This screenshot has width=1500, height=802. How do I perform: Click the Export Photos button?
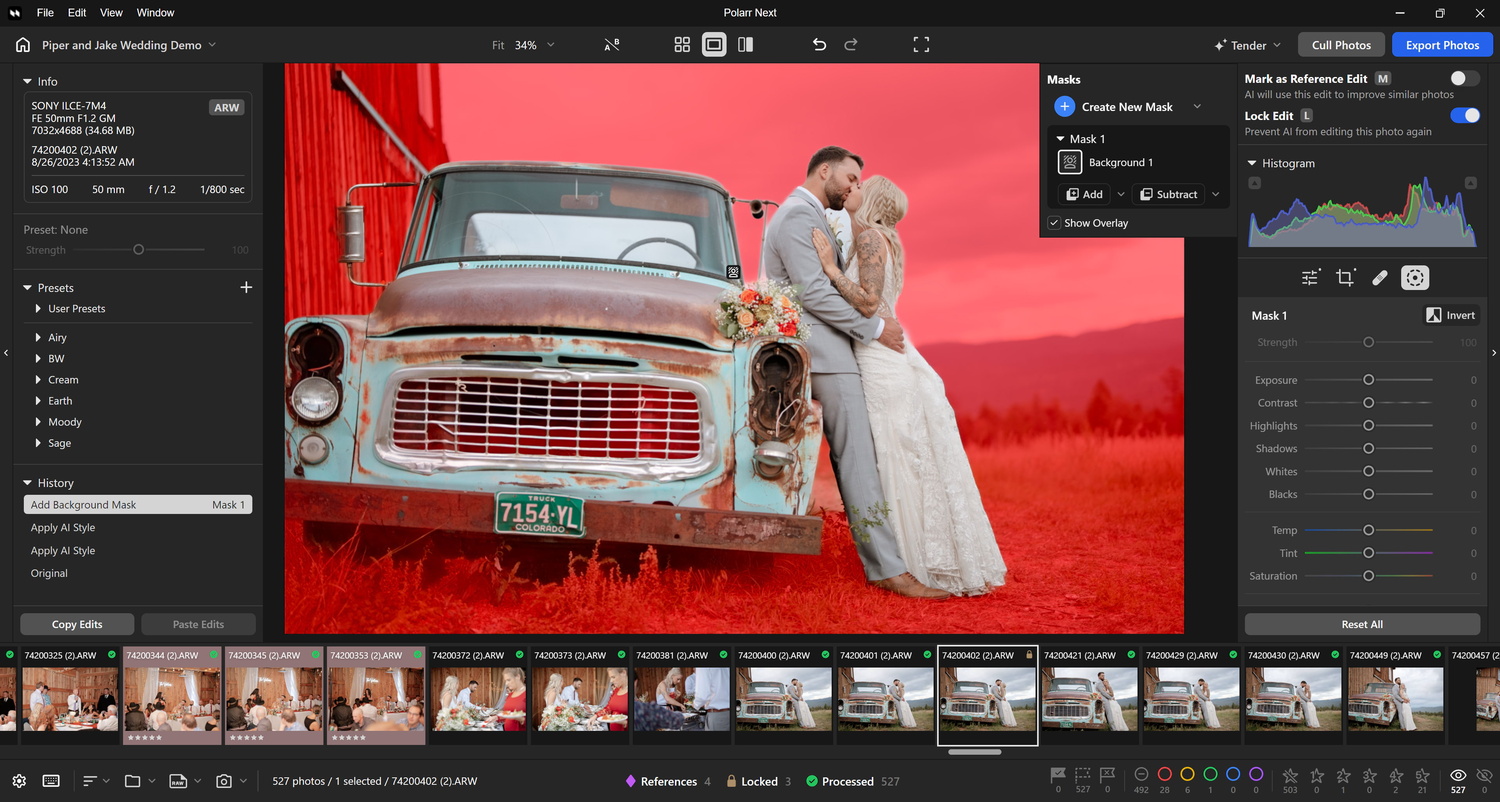coord(1442,45)
